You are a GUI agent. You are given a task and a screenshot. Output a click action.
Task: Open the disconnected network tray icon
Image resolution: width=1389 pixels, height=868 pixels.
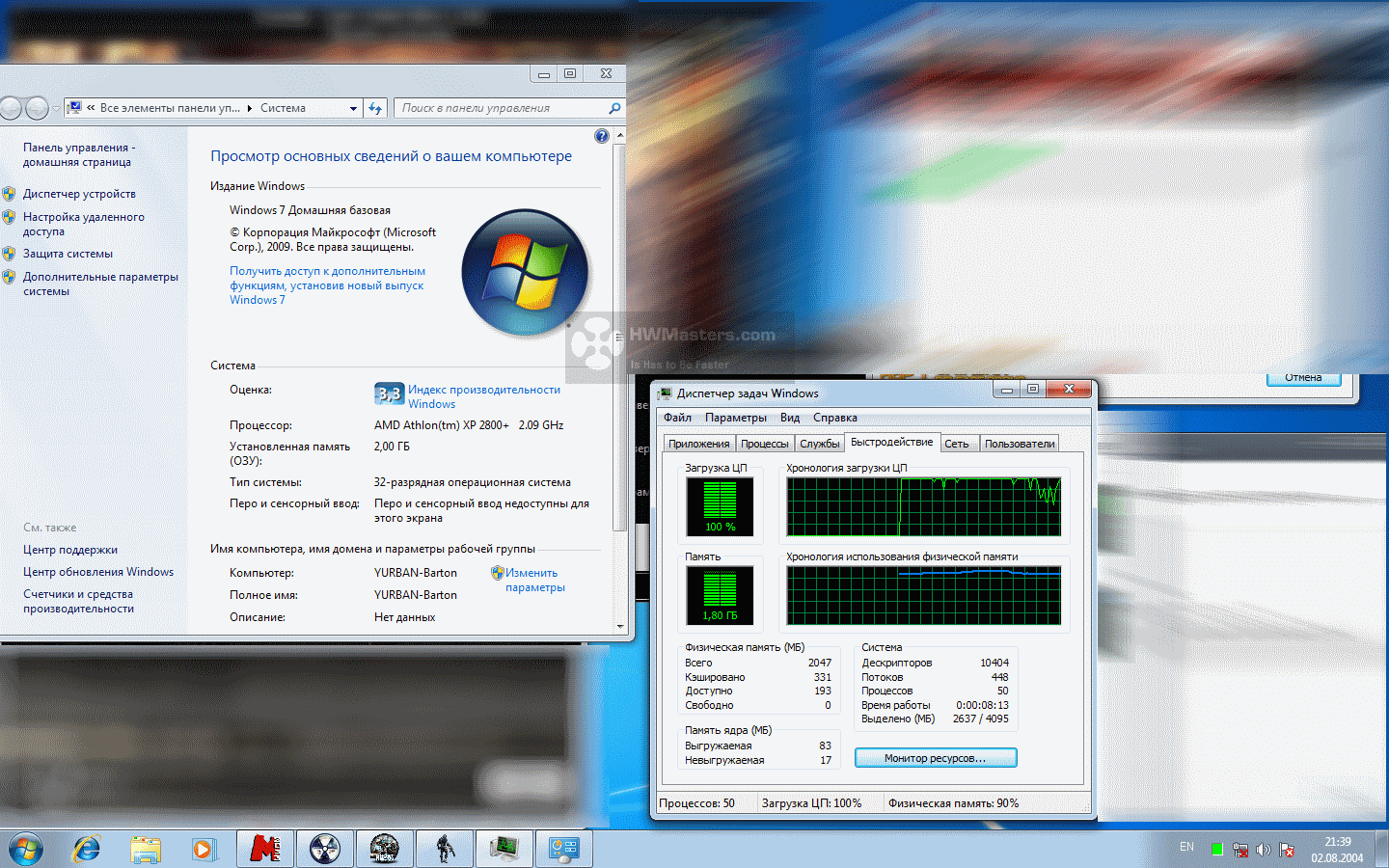(x=1240, y=850)
